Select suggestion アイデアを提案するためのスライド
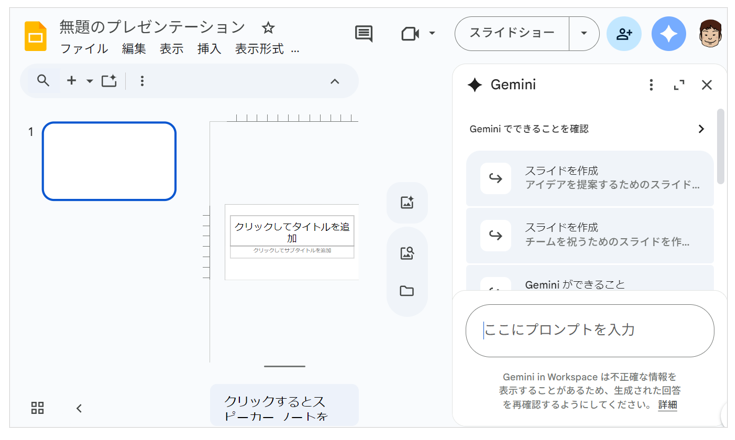The width and height of the screenshot is (735, 440). pyautogui.click(x=590, y=178)
